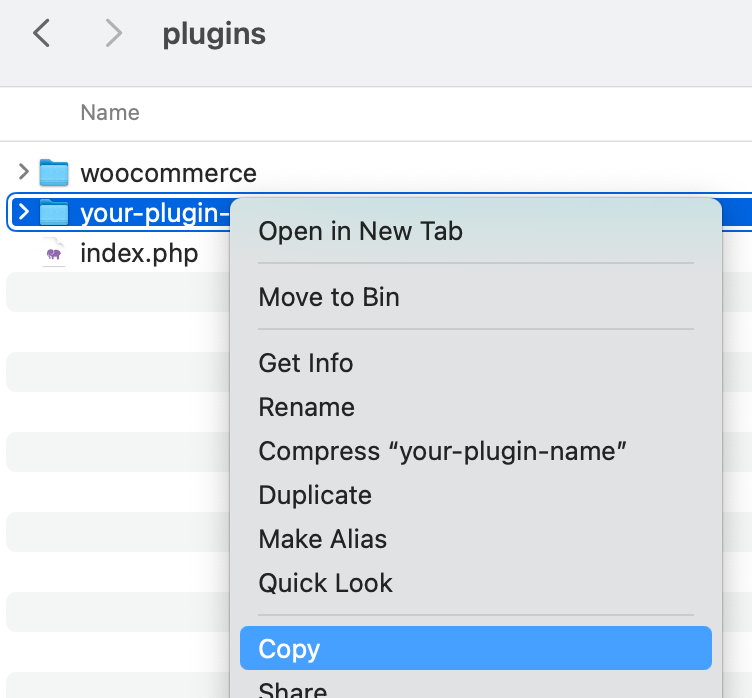Select the woocommerce folder name
752x698 pixels.
pyautogui.click(x=168, y=173)
